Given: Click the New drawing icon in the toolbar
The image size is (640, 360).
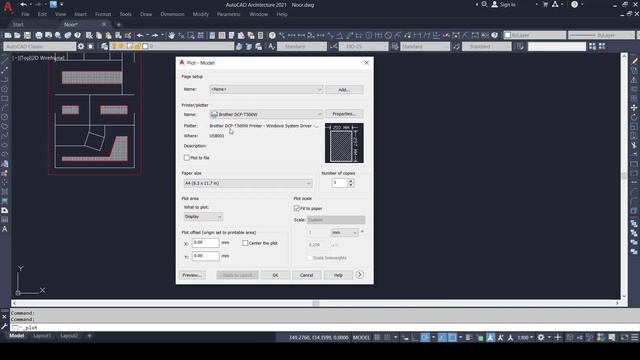Looking at the screenshot, I should [x=7, y=36].
